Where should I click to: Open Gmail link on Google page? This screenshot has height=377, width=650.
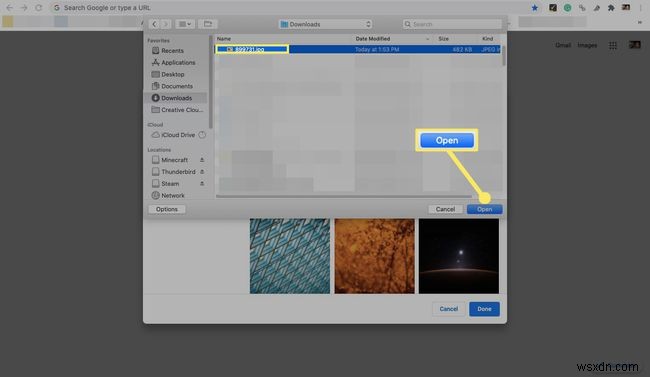coord(563,45)
